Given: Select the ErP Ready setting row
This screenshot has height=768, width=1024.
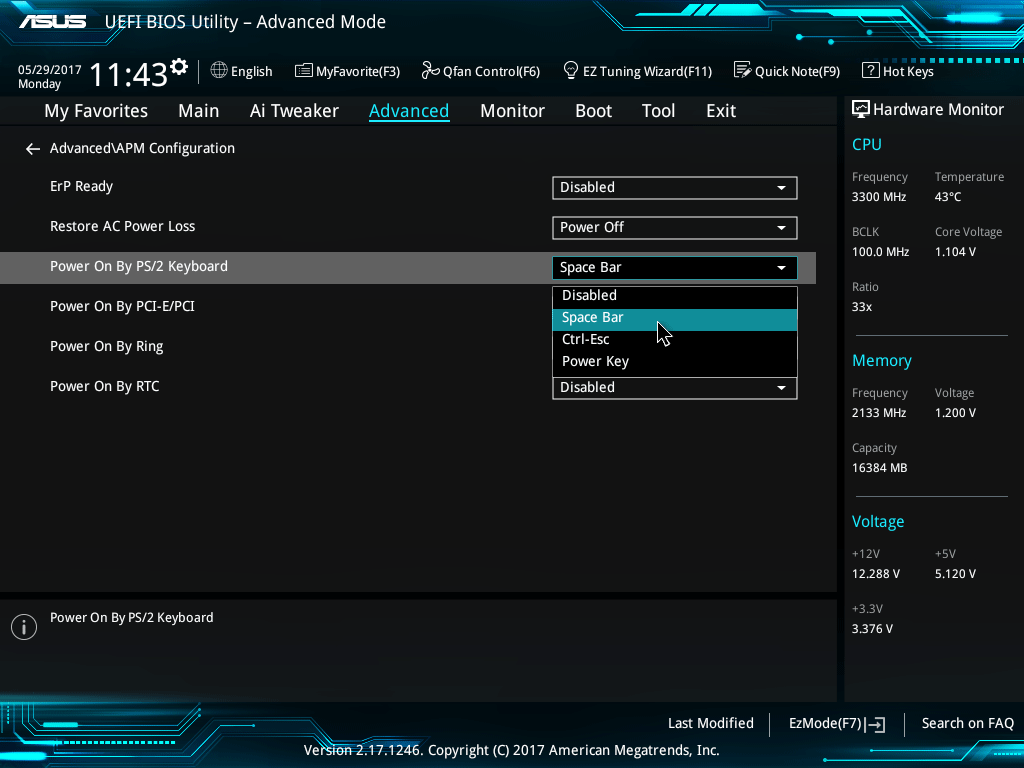Looking at the screenshot, I should click(408, 187).
